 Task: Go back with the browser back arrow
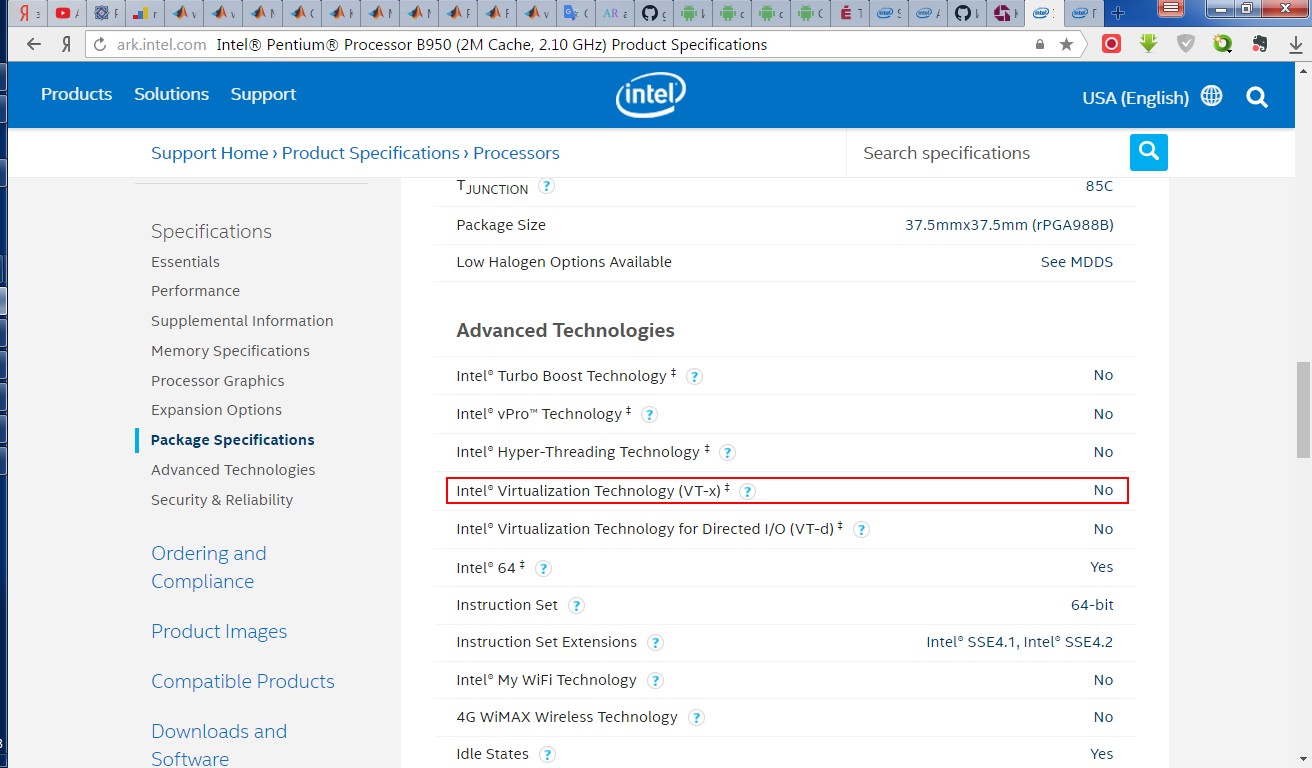pos(34,44)
